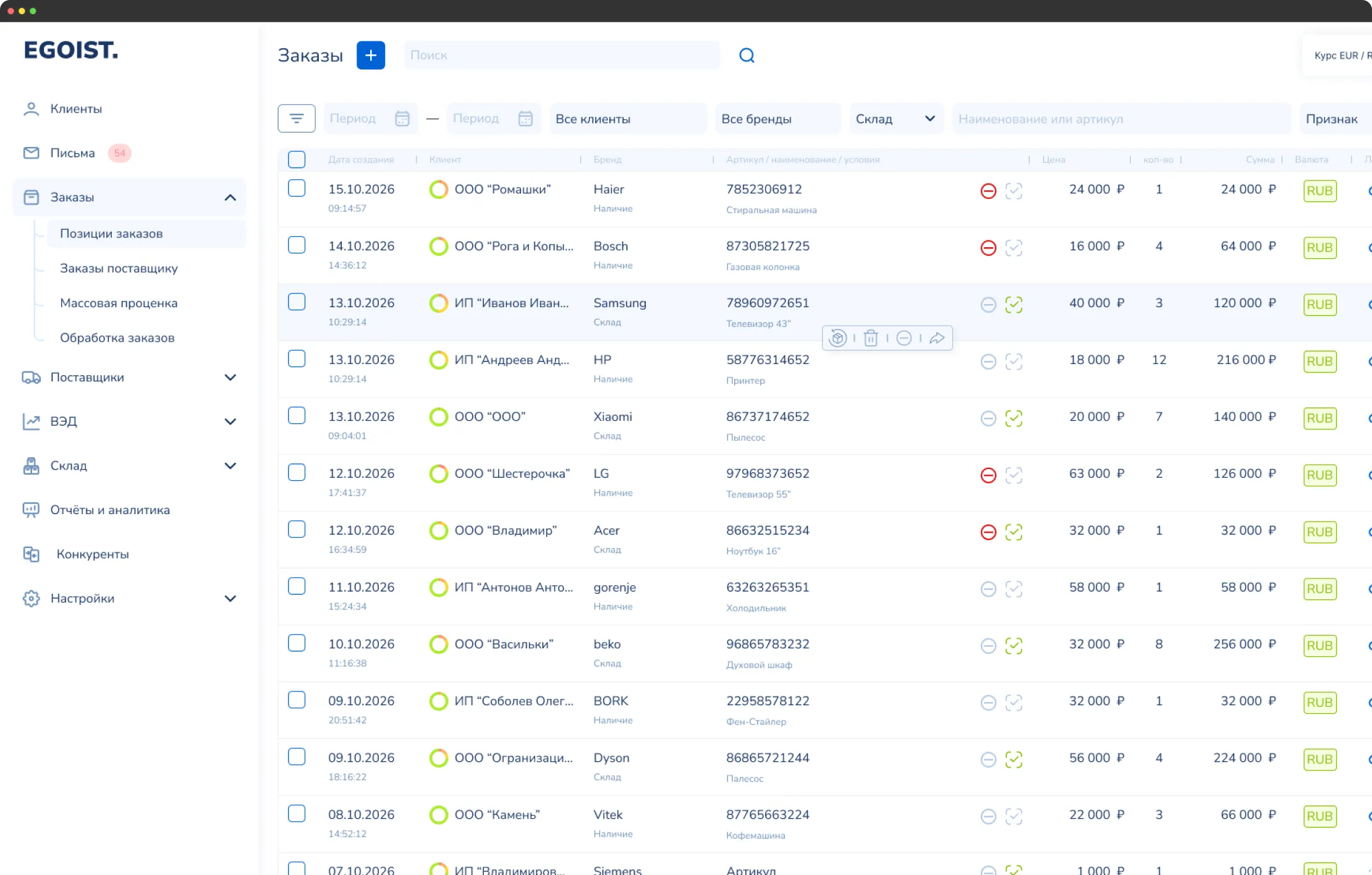Open calendar icon in second Период field
This screenshot has height=875, width=1372.
pyautogui.click(x=525, y=119)
